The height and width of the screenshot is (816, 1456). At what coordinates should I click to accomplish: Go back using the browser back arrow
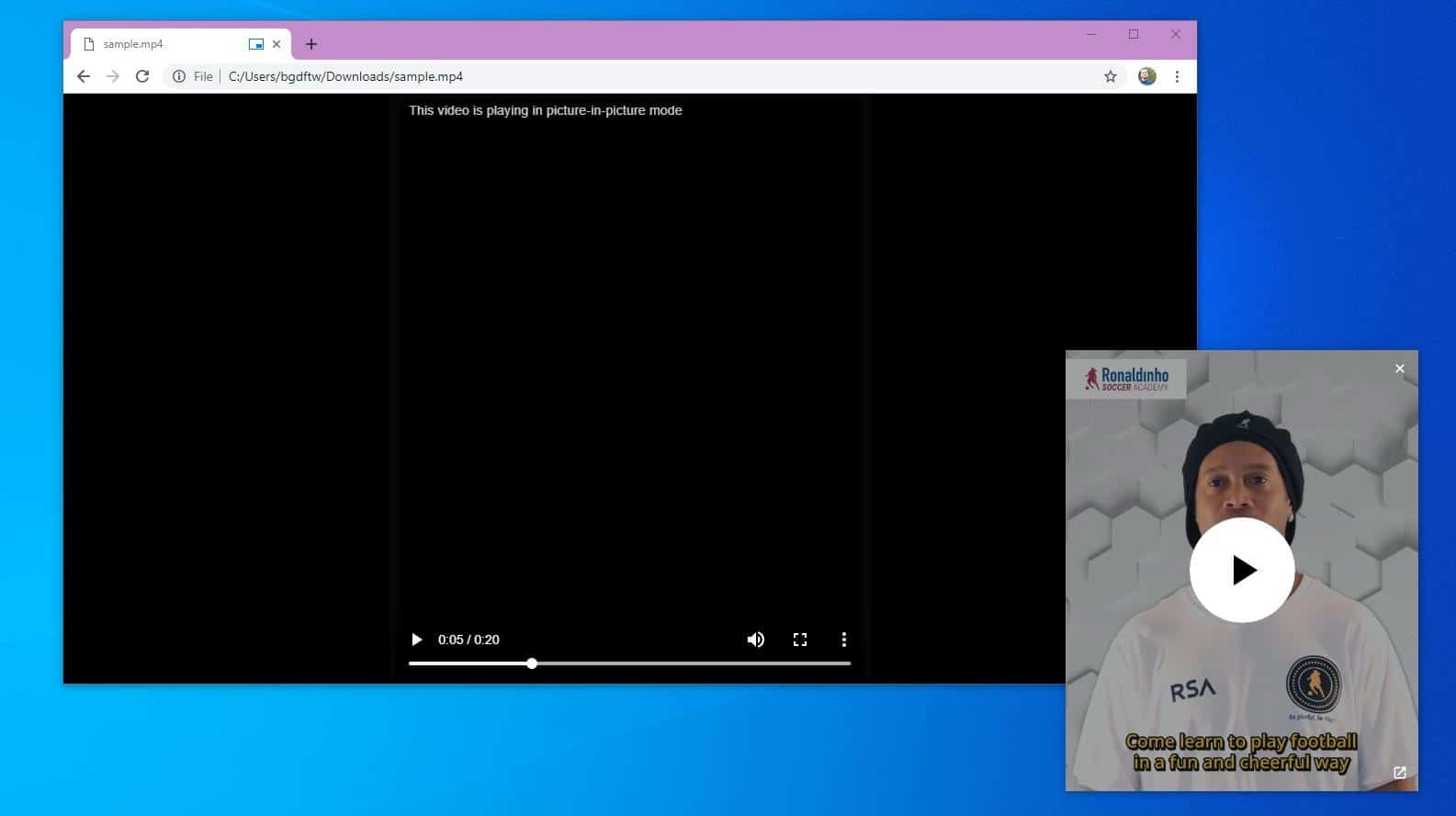[84, 76]
